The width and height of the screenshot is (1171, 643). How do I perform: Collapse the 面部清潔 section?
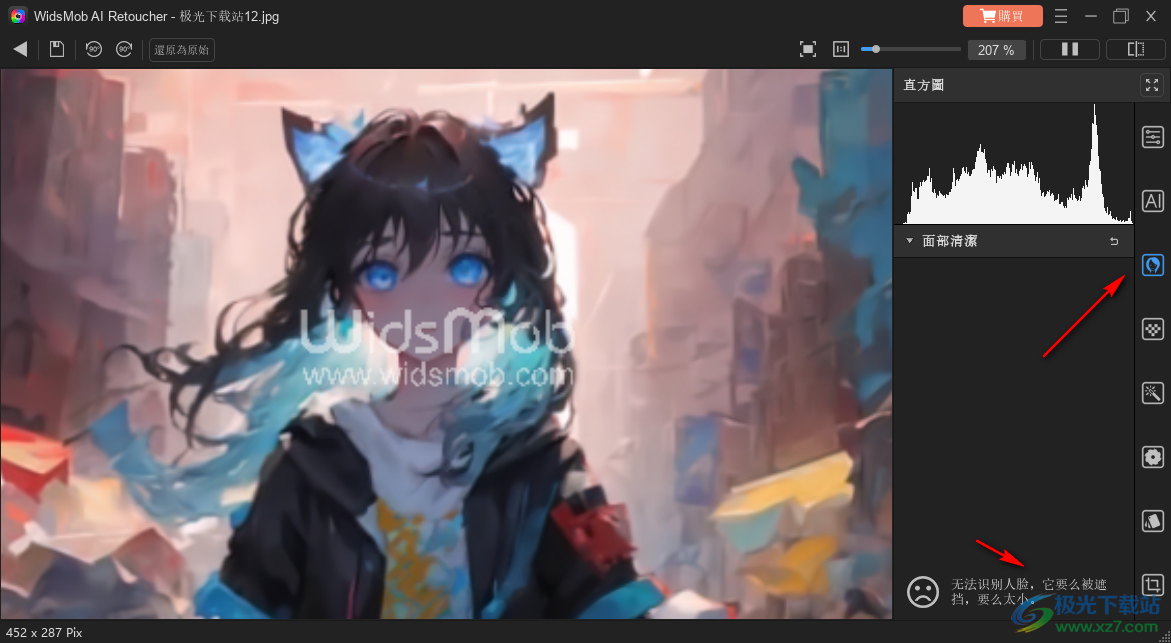(x=910, y=241)
